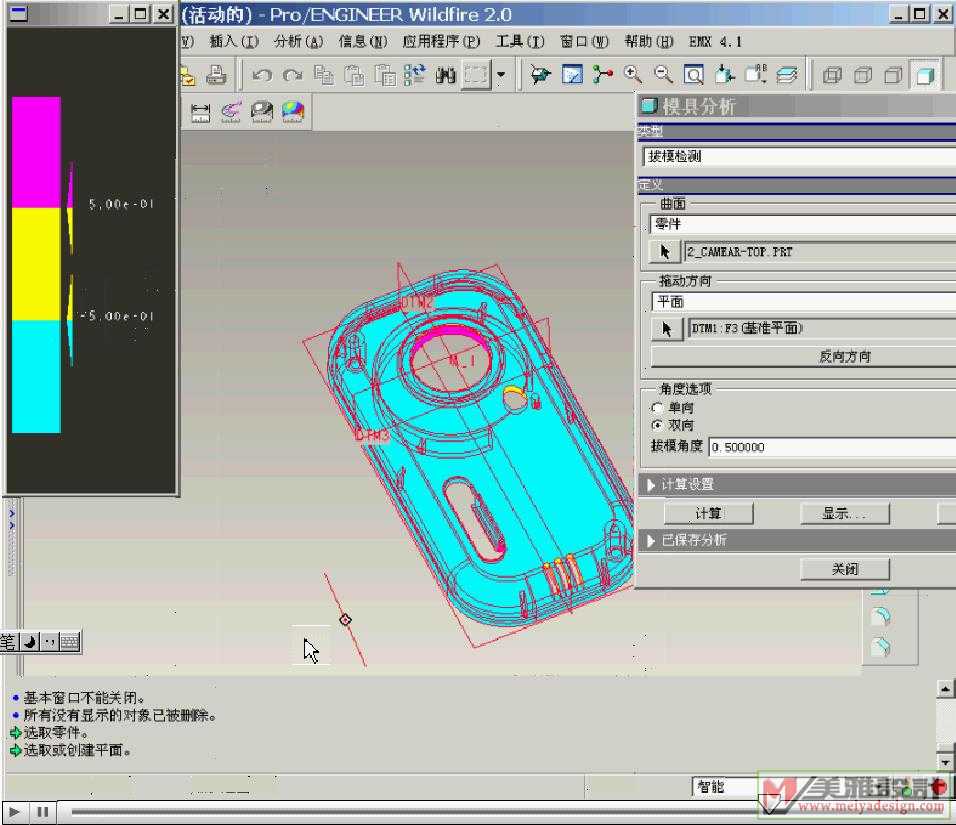Click the Redo arrow icon

(293, 75)
